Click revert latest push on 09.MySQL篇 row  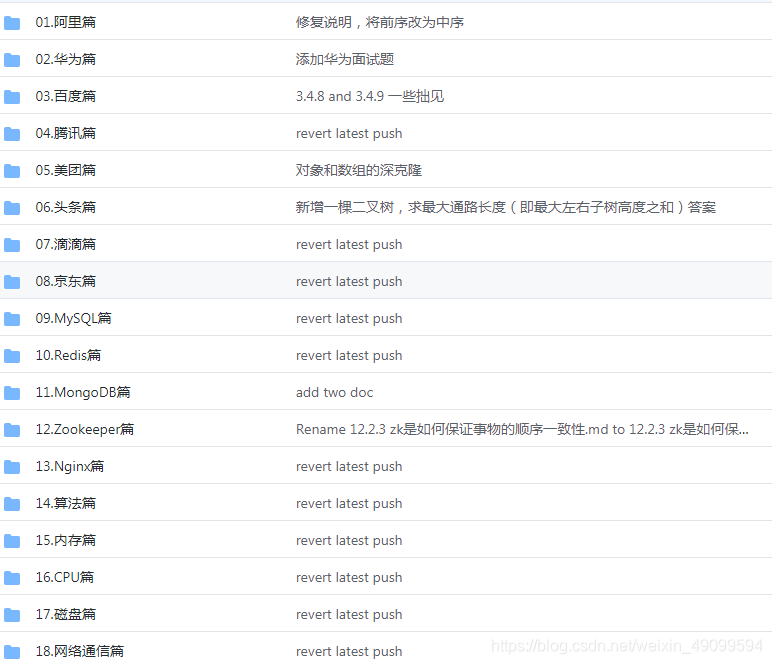pos(349,318)
